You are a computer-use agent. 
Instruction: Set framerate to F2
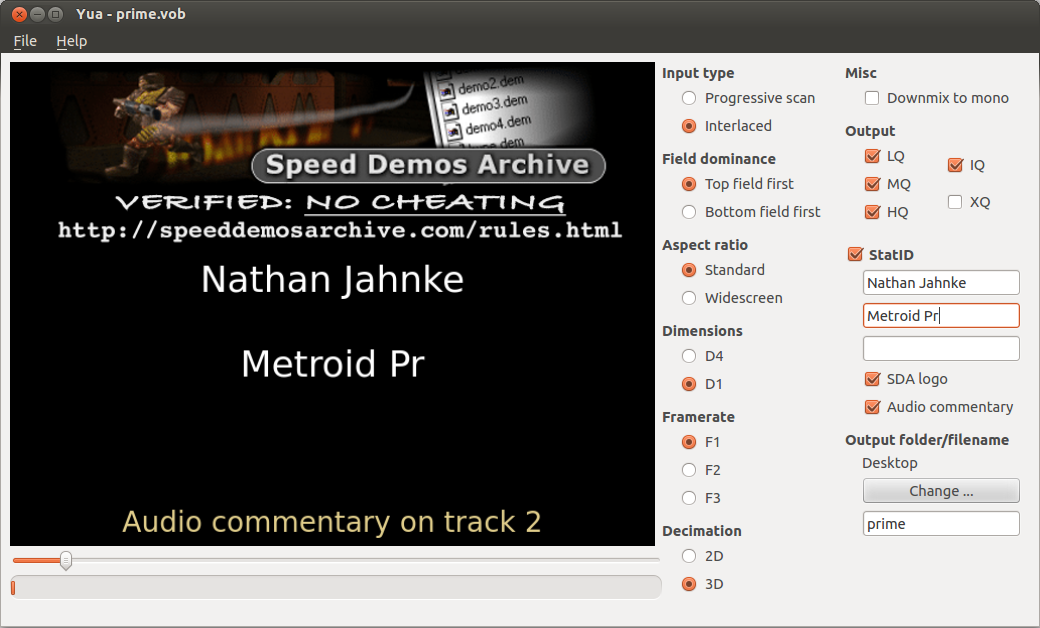point(689,470)
